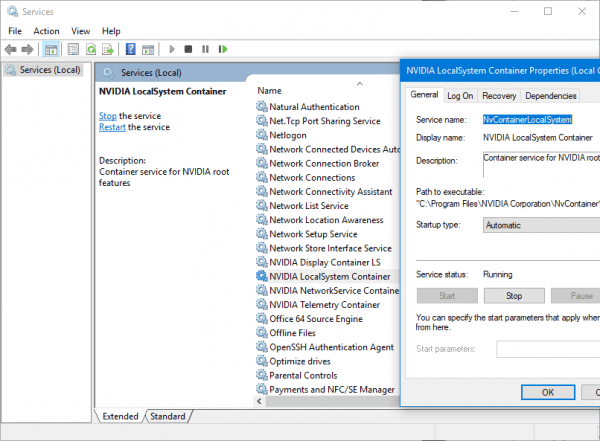Click the Start parameters input field

(548, 349)
